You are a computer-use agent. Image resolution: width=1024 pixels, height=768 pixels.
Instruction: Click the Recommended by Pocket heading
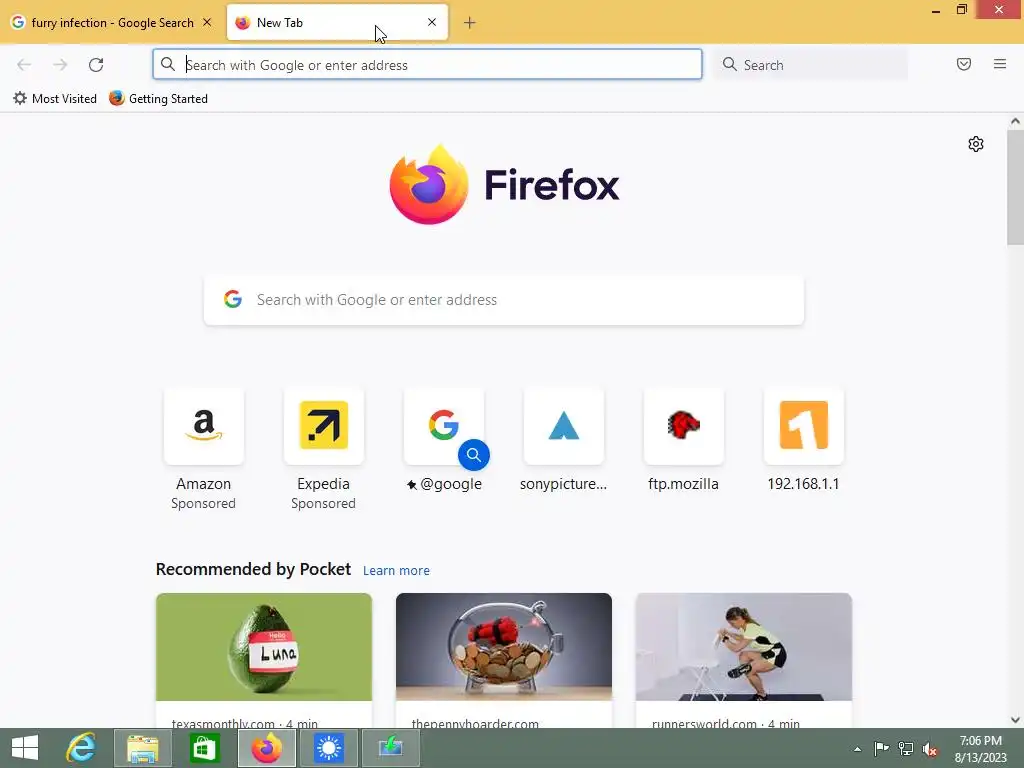click(x=253, y=569)
